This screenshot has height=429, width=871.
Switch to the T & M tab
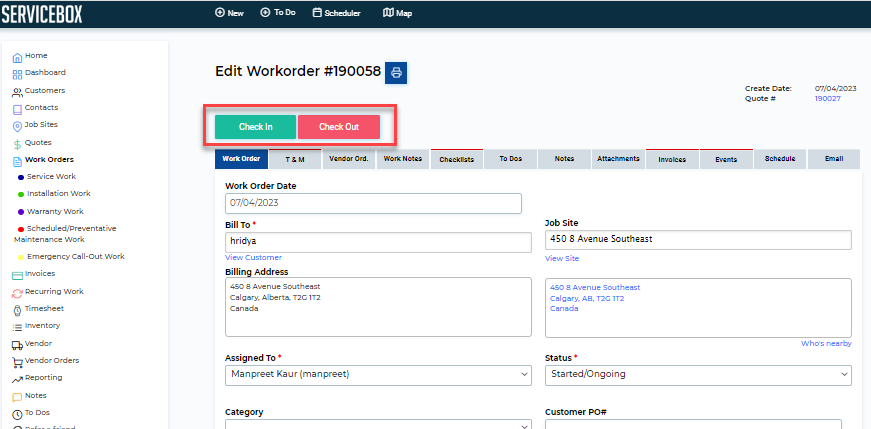click(296, 159)
